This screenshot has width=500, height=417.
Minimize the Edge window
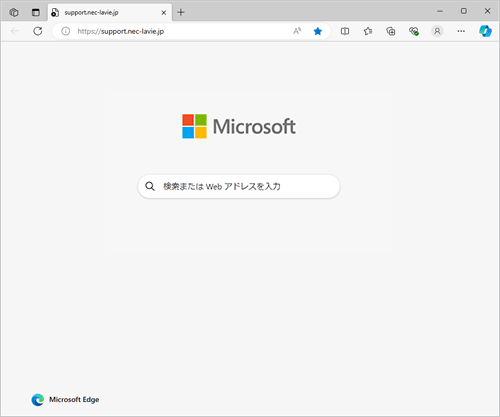pyautogui.click(x=440, y=11)
